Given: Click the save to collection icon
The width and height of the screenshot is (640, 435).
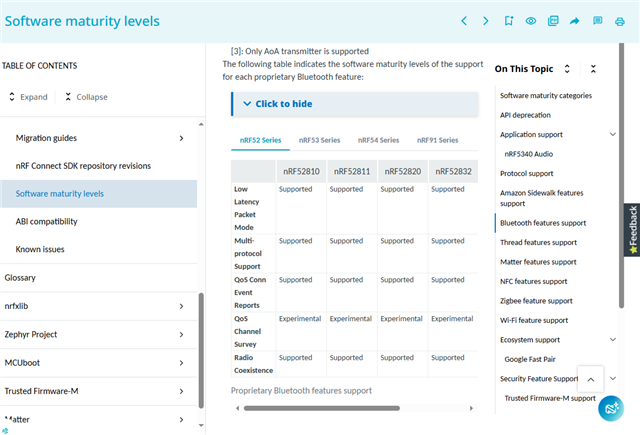Looking at the screenshot, I should click(553, 21).
